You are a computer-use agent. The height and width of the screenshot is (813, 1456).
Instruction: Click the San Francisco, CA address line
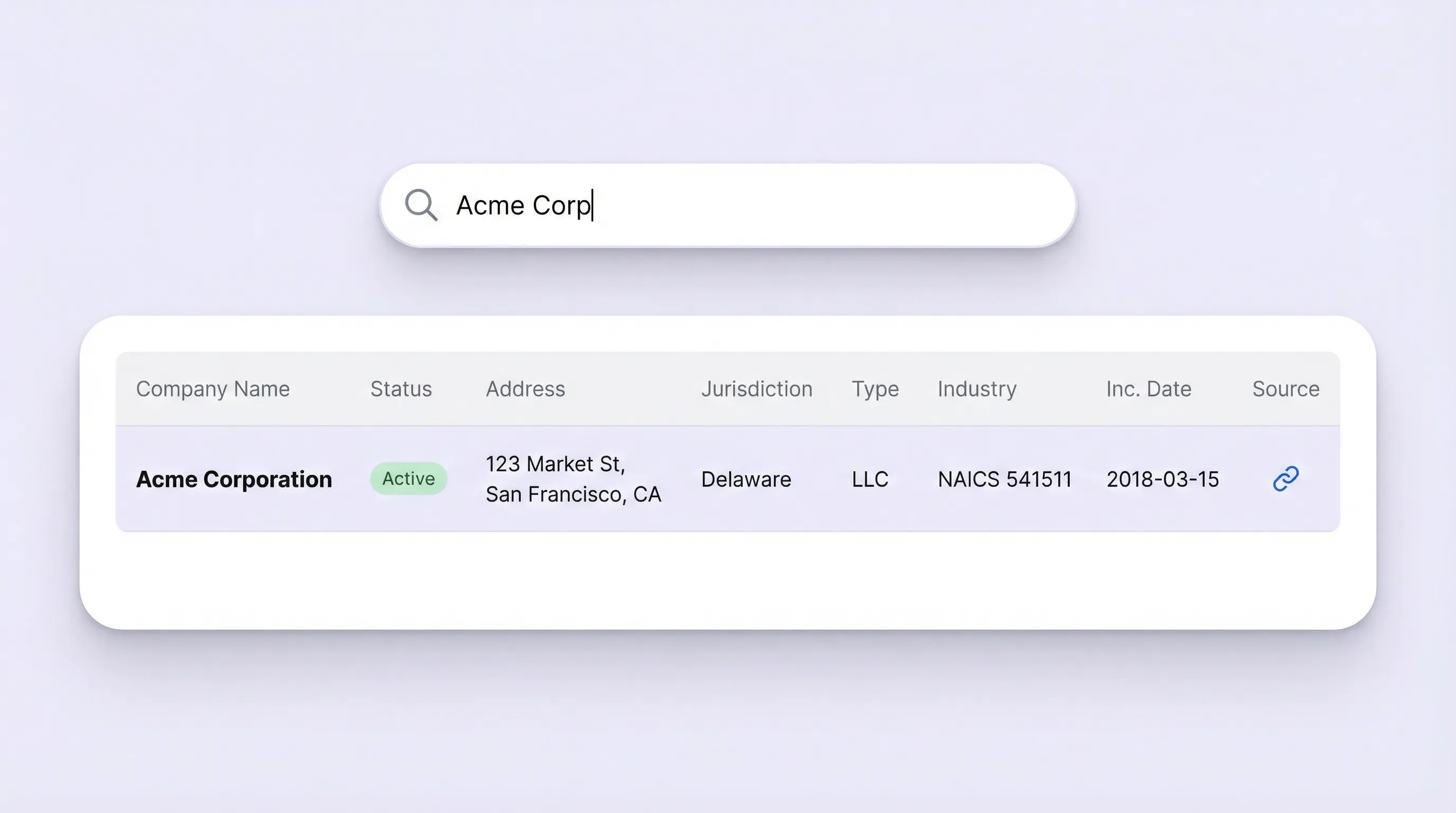click(x=573, y=495)
